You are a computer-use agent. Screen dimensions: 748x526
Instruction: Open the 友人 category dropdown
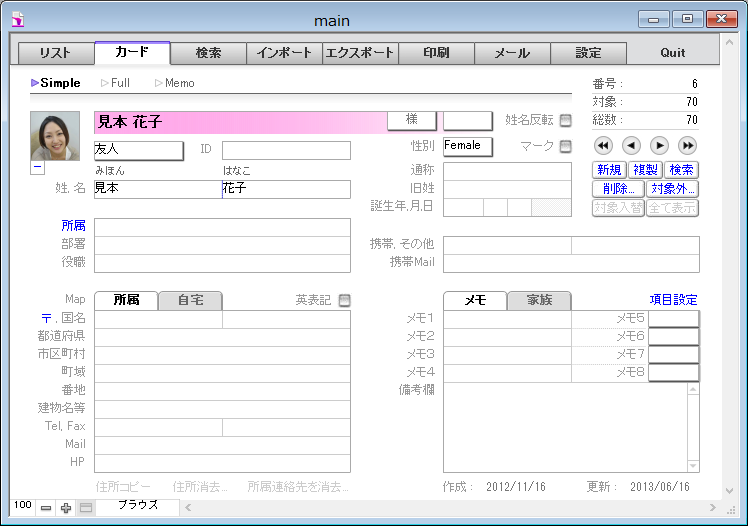pyautogui.click(x=138, y=150)
